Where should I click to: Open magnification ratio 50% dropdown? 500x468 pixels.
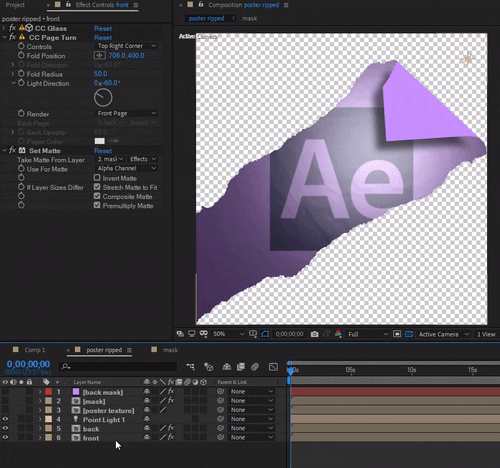click(x=229, y=334)
